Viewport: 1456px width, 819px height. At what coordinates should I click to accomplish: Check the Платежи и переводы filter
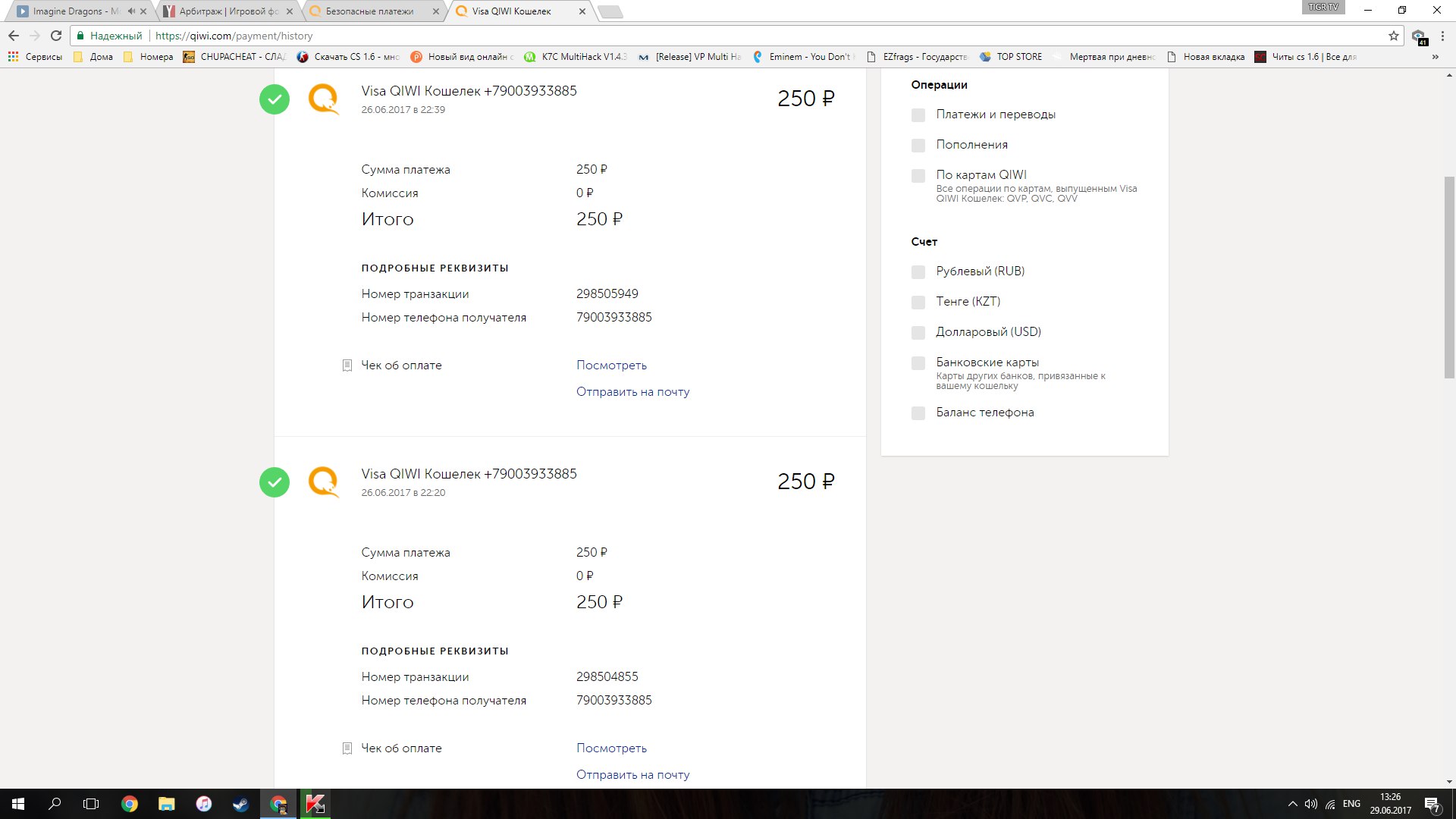[918, 115]
